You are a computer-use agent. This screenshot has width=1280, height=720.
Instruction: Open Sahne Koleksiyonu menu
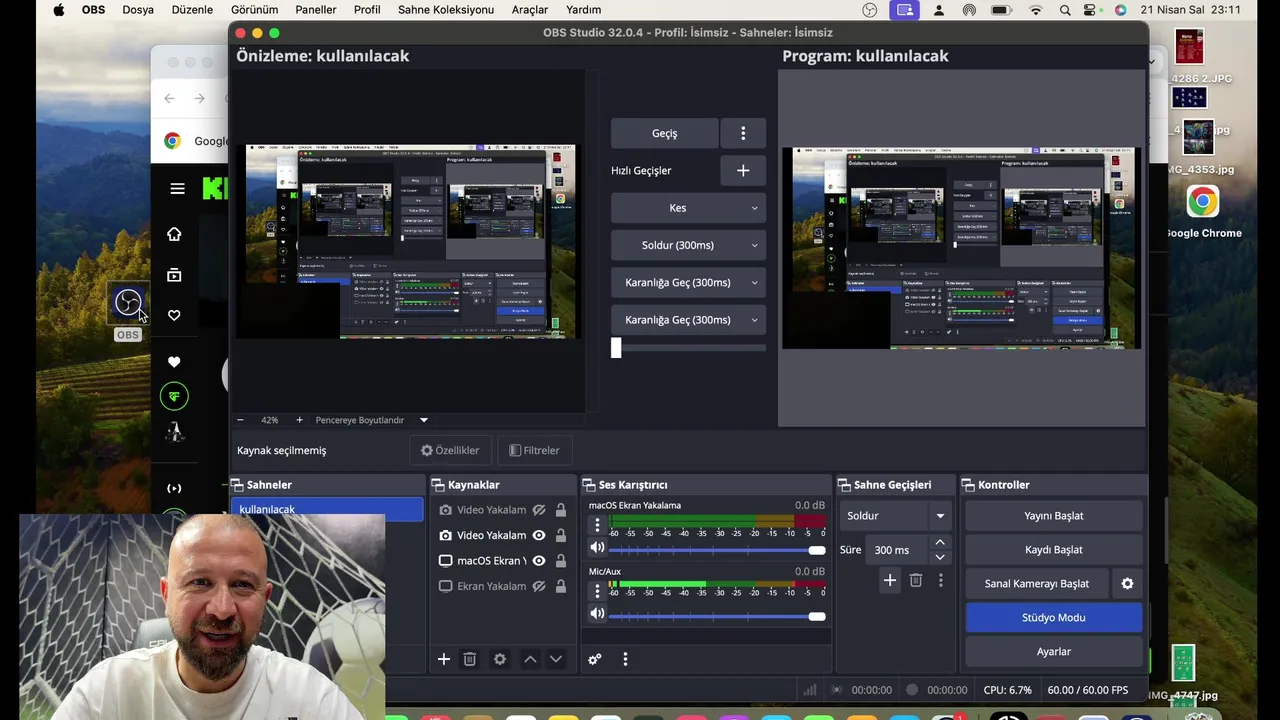coord(446,10)
